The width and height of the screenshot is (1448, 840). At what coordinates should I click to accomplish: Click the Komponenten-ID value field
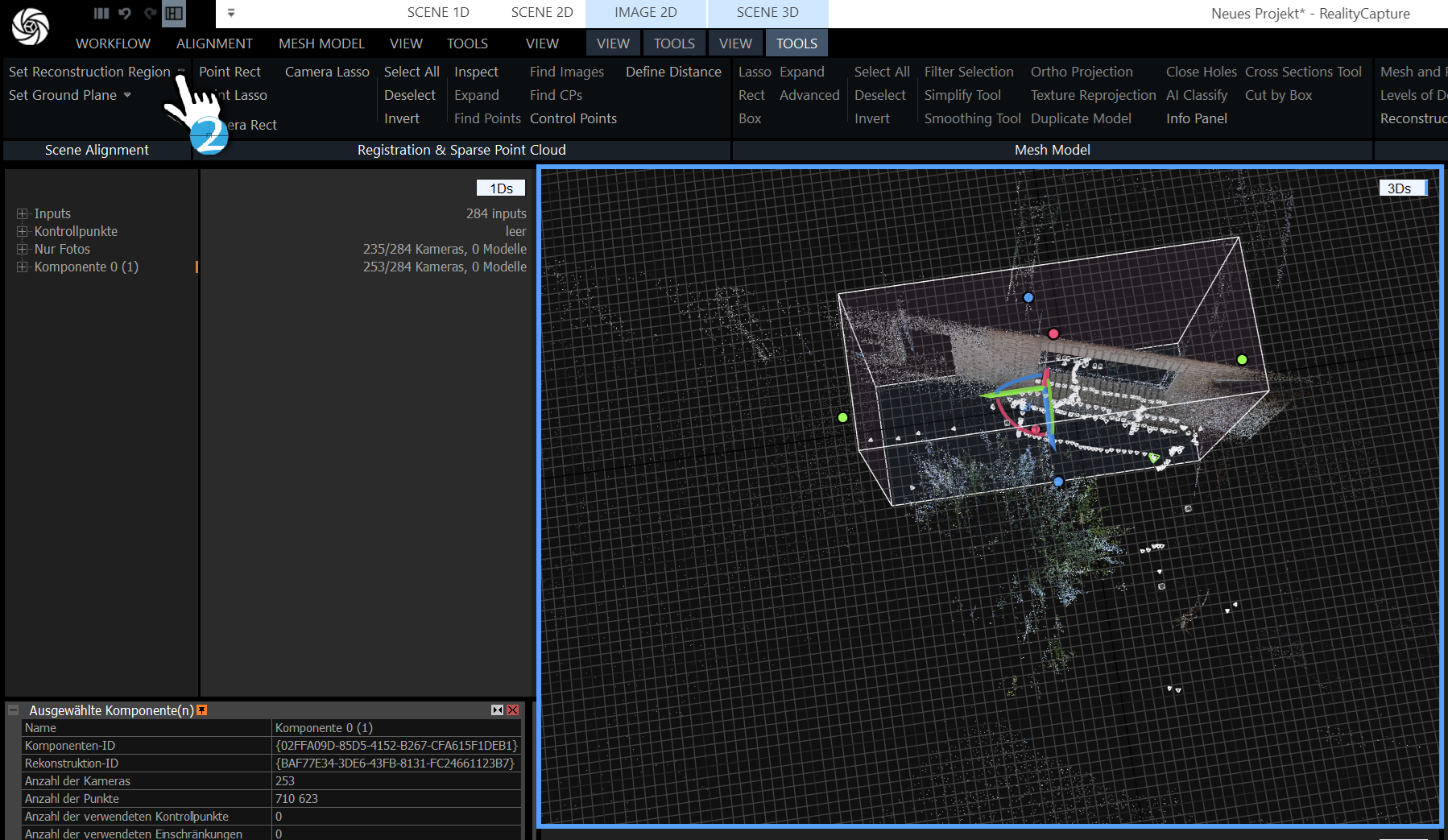coord(397,746)
